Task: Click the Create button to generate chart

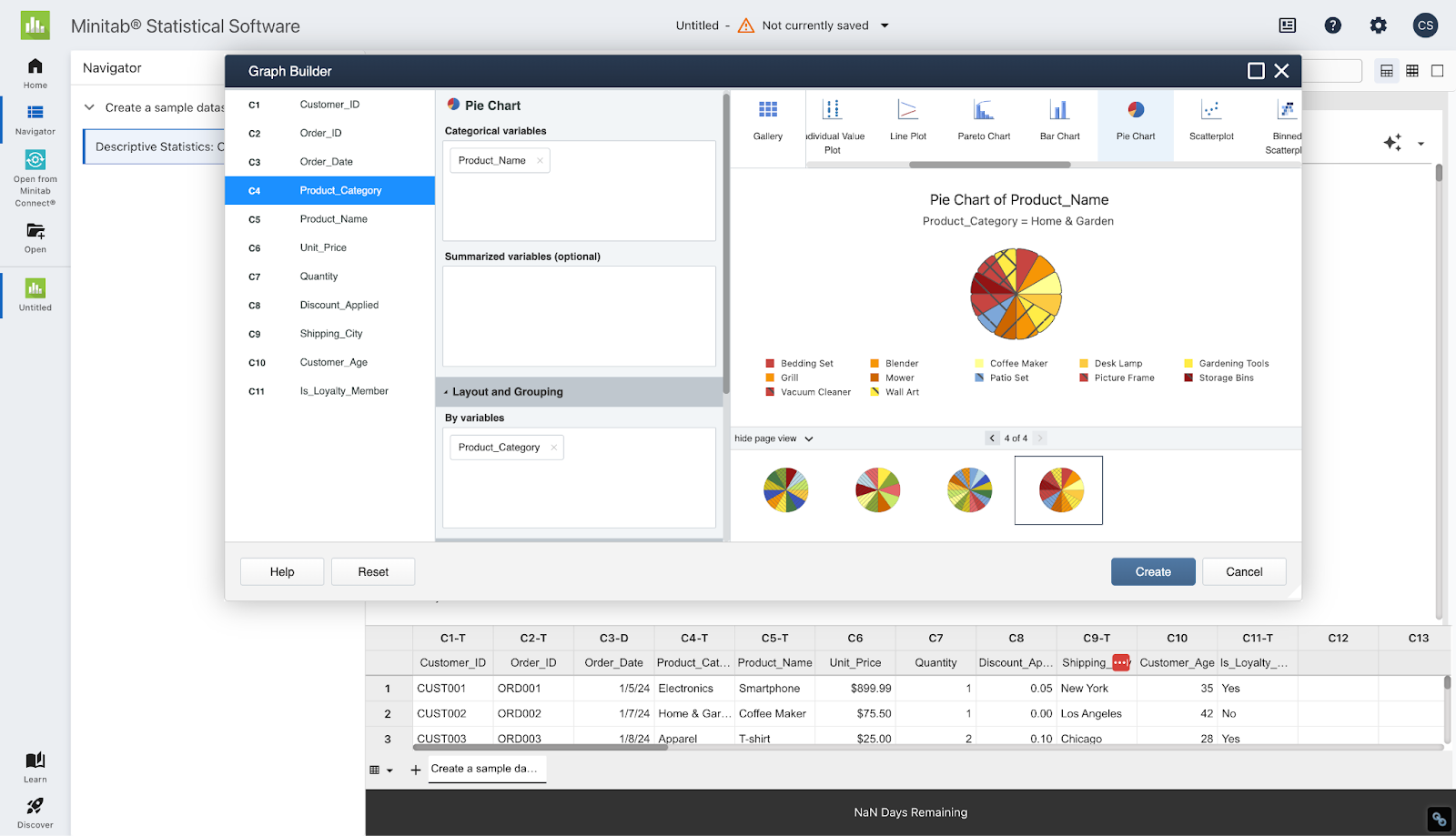Action: click(1152, 571)
